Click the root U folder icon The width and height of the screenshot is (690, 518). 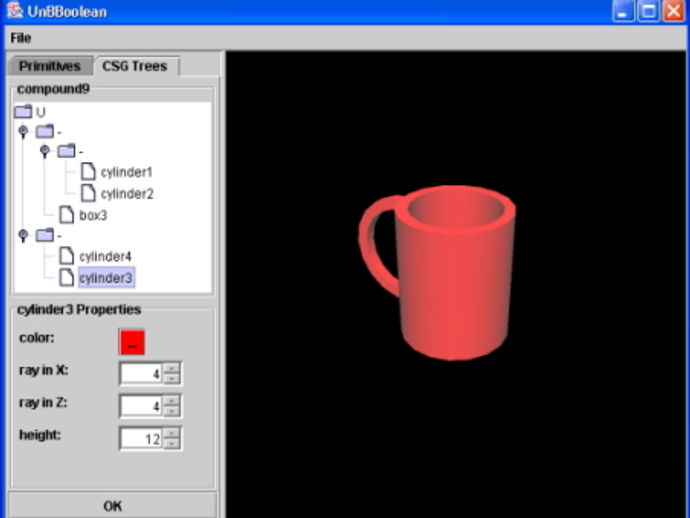pos(23,112)
